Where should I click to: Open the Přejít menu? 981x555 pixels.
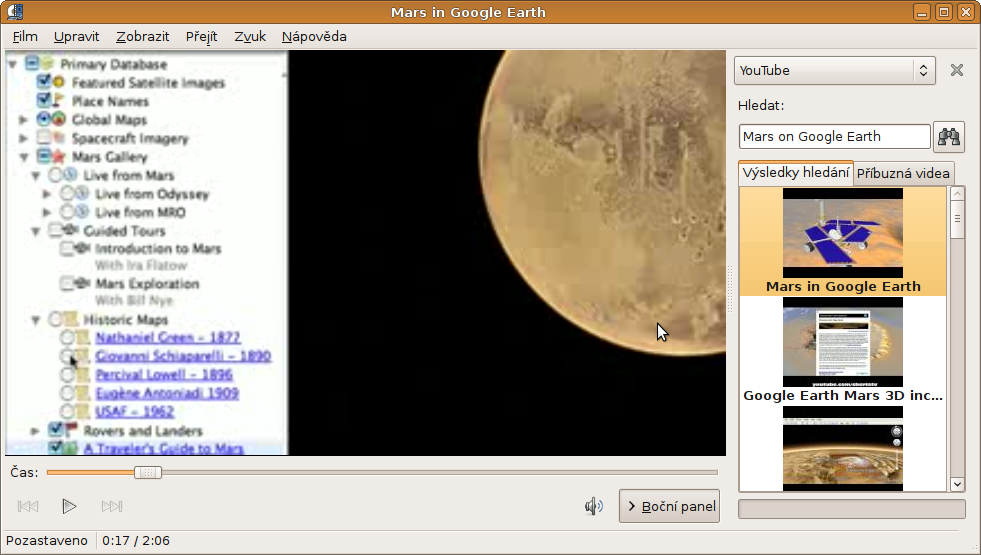click(x=201, y=36)
